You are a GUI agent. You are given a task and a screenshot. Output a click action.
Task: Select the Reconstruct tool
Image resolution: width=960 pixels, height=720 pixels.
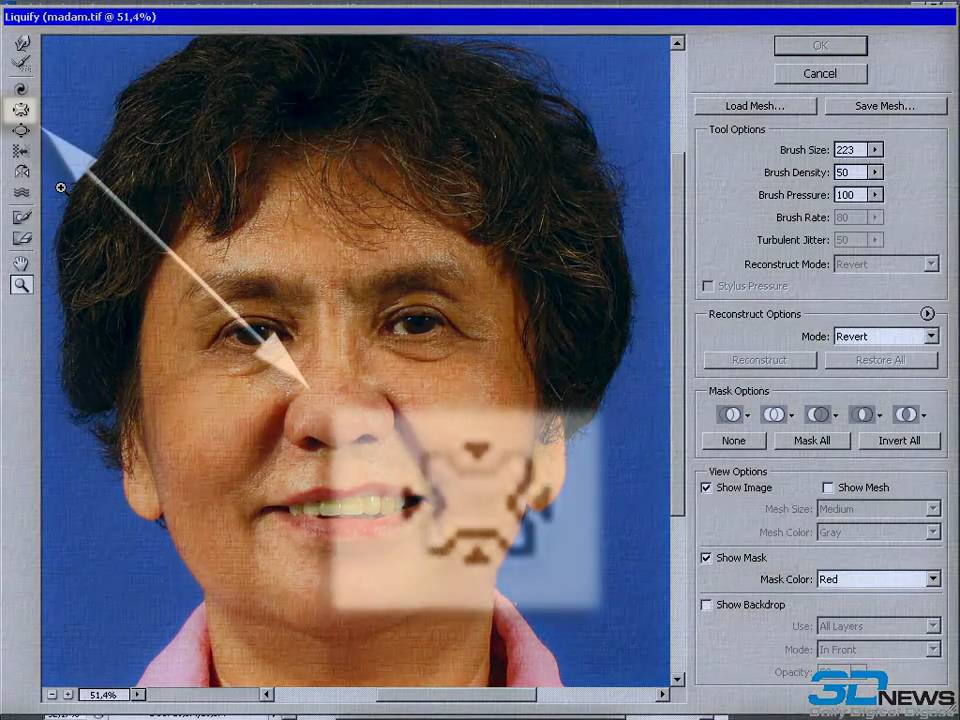[x=21, y=63]
